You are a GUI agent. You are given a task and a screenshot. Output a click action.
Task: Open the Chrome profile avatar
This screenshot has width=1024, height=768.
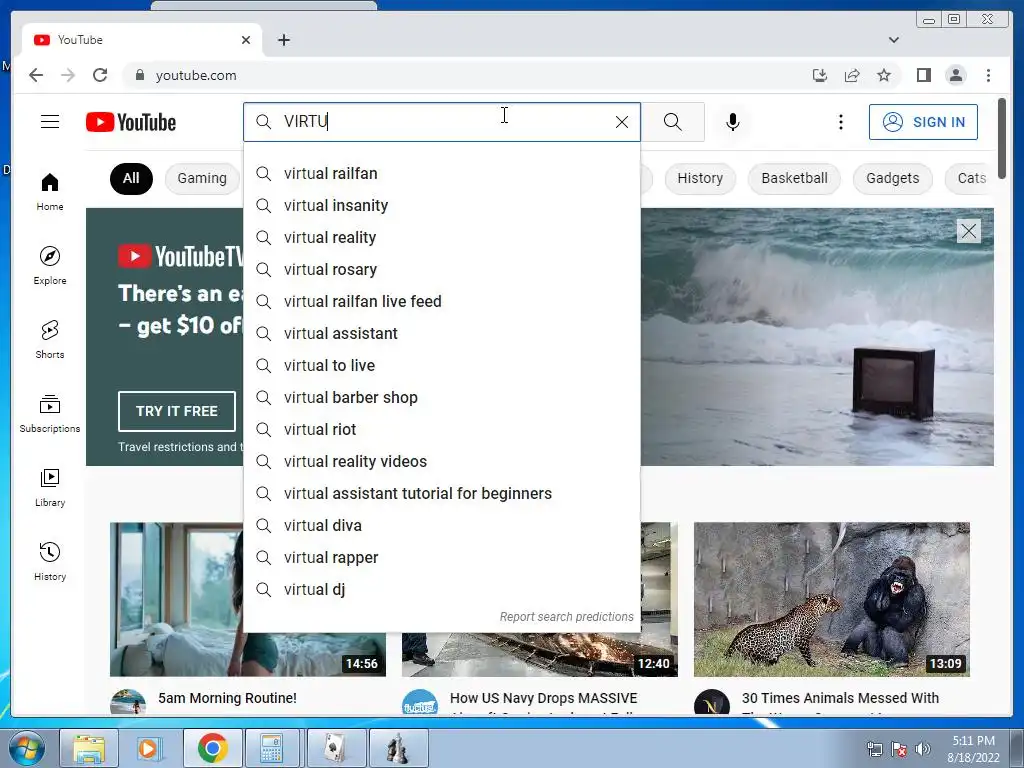(x=955, y=75)
